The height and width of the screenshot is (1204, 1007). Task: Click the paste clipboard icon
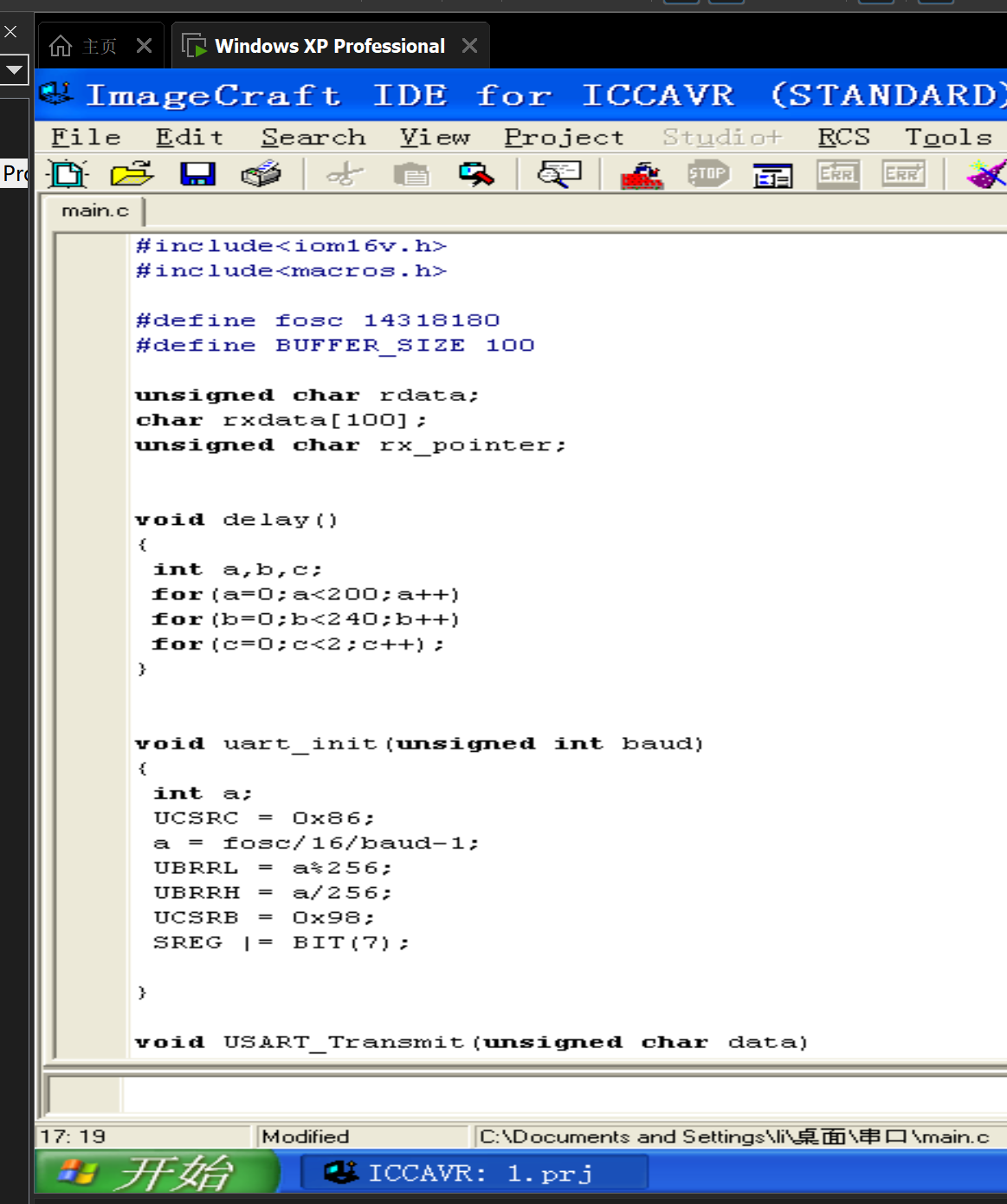click(411, 174)
